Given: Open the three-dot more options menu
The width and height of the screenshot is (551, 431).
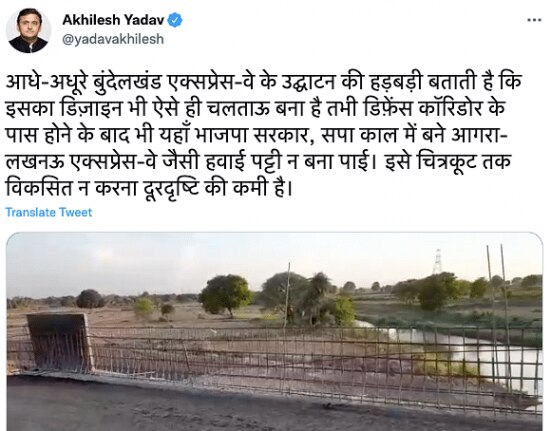Looking at the screenshot, I should [534, 20].
